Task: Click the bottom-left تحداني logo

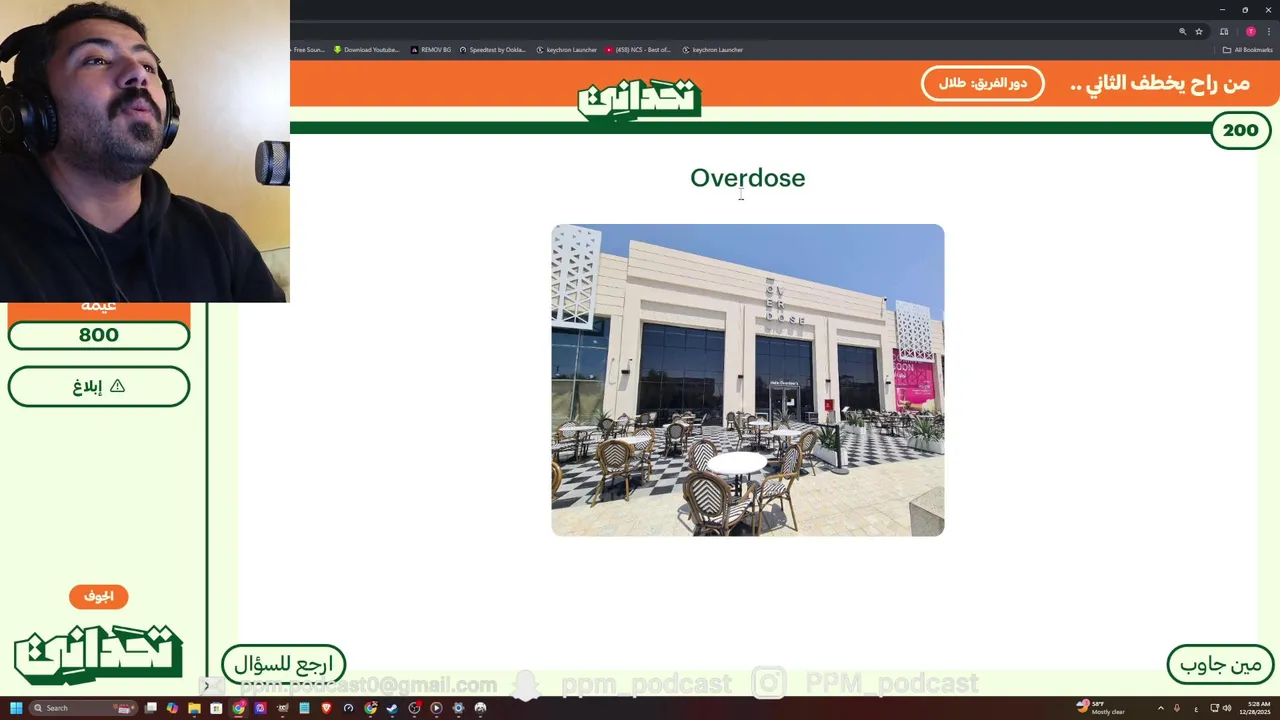Action: 98,655
